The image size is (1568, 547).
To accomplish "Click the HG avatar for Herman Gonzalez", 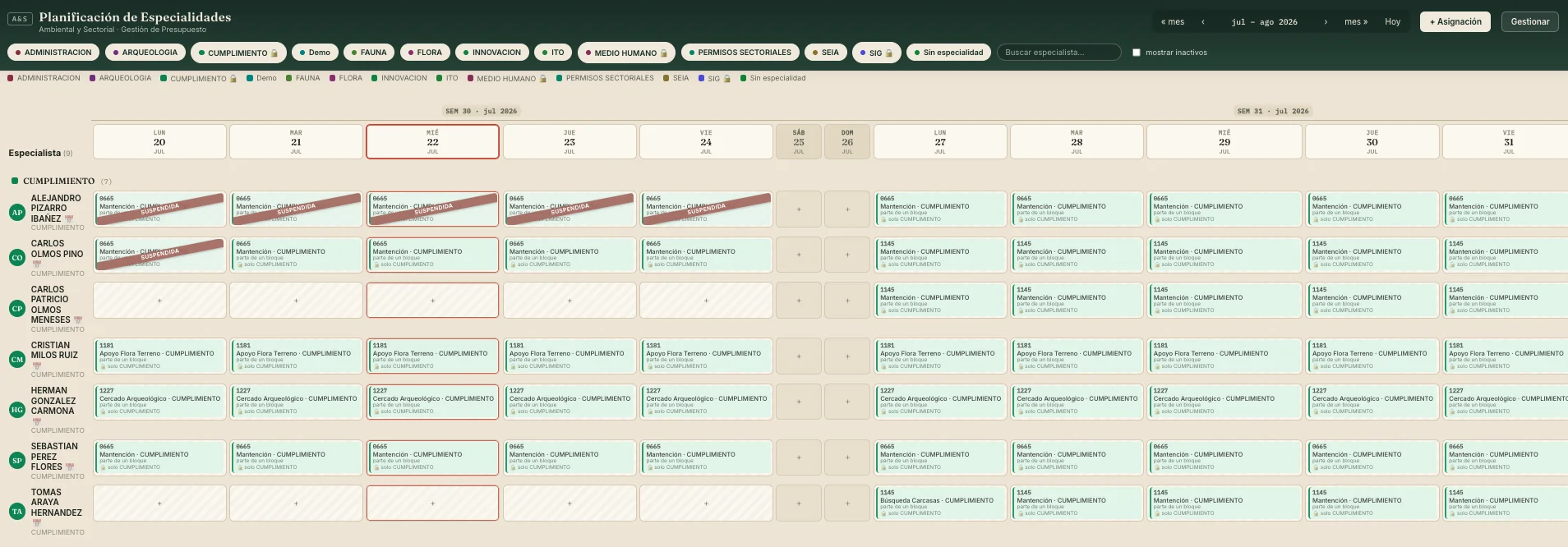I will [x=17, y=409].
